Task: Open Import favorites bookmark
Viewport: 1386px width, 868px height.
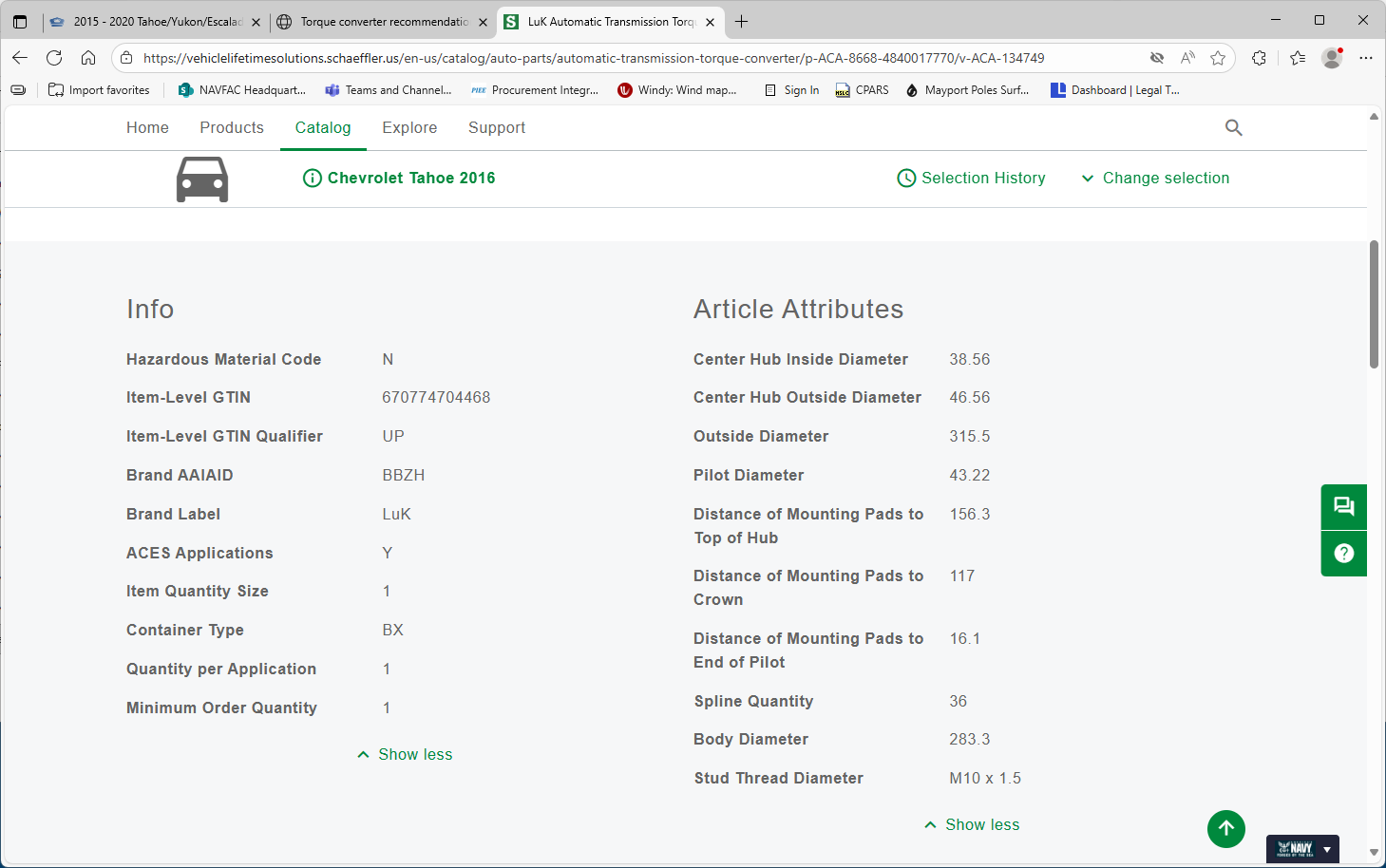Action: pyautogui.click(x=99, y=90)
